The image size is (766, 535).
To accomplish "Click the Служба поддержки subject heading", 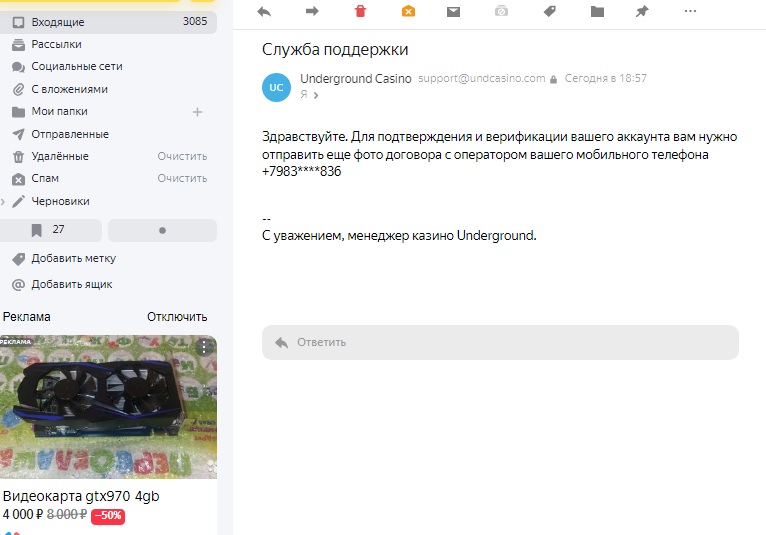I will (335, 49).
